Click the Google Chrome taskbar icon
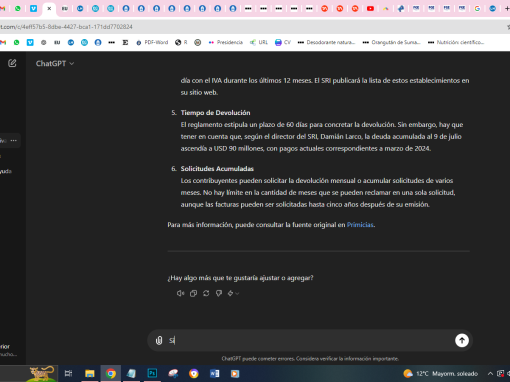The image size is (510, 382). click(111, 373)
